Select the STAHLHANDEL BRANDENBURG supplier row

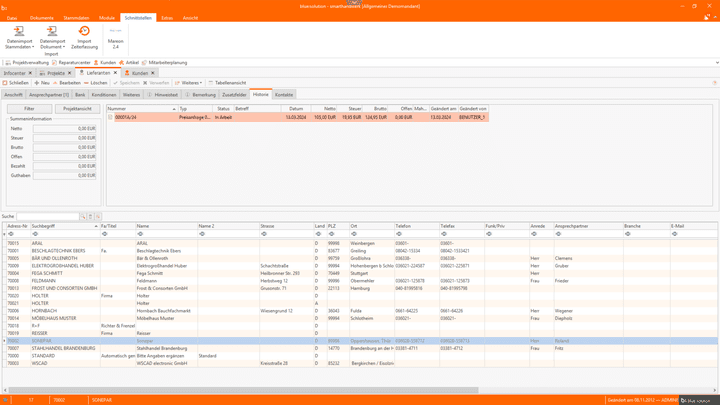(x=60, y=348)
